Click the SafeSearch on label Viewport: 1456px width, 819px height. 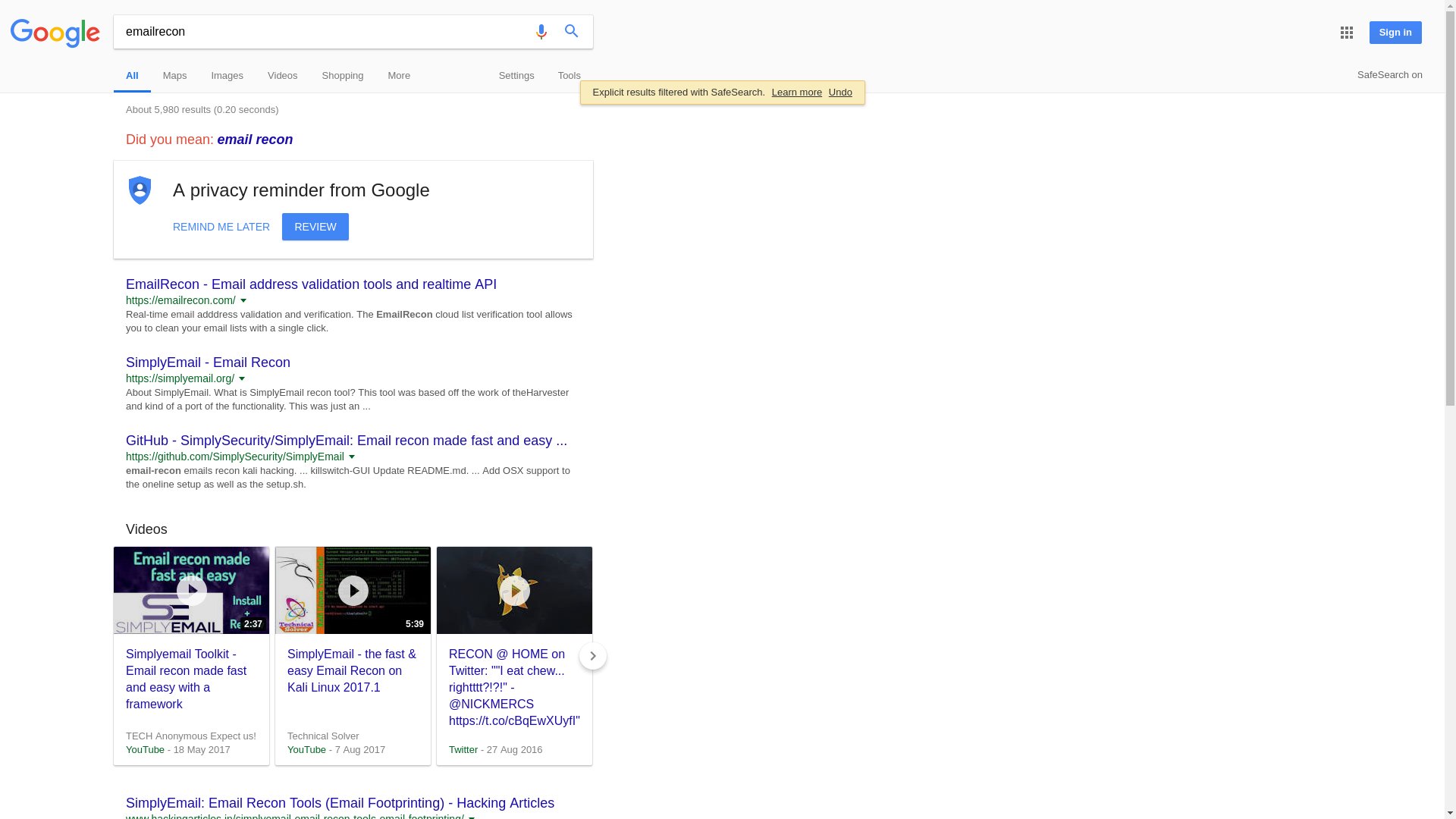coord(1389,75)
